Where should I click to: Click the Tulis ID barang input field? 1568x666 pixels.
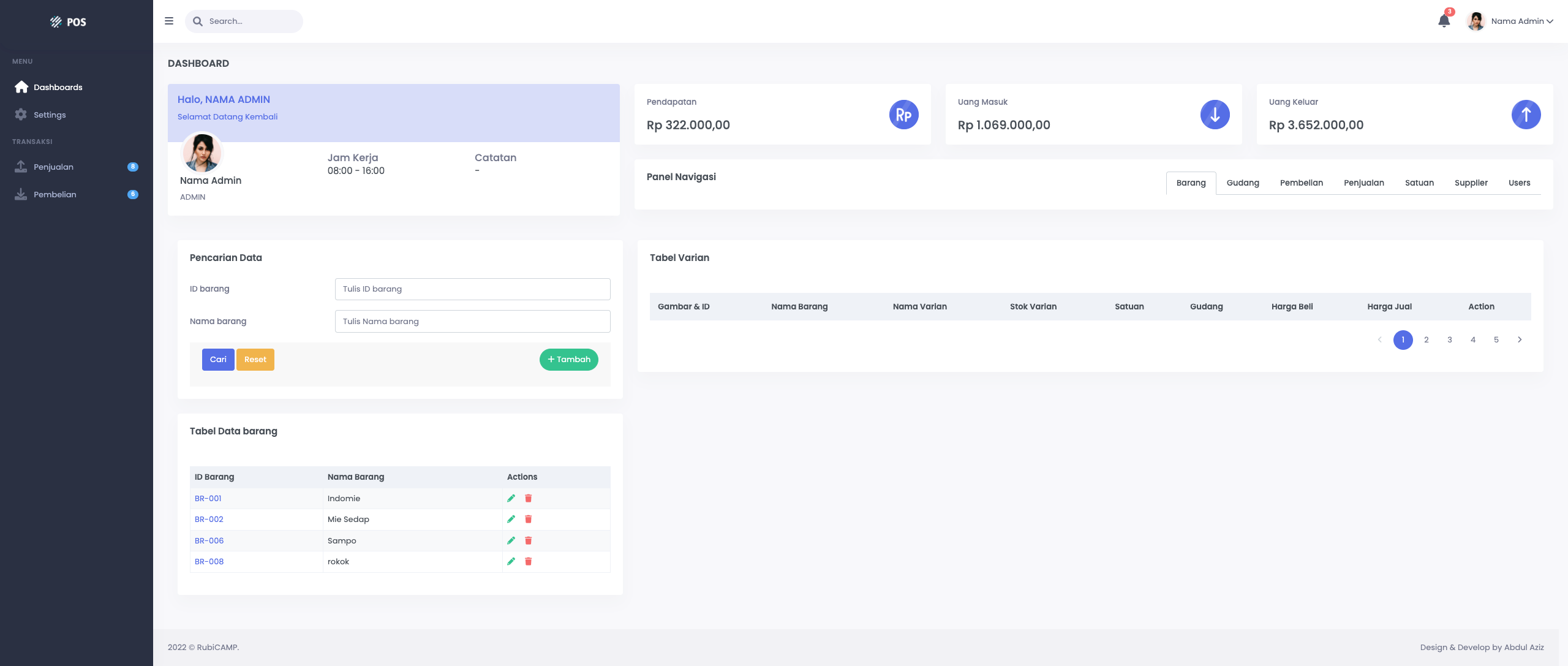click(472, 289)
